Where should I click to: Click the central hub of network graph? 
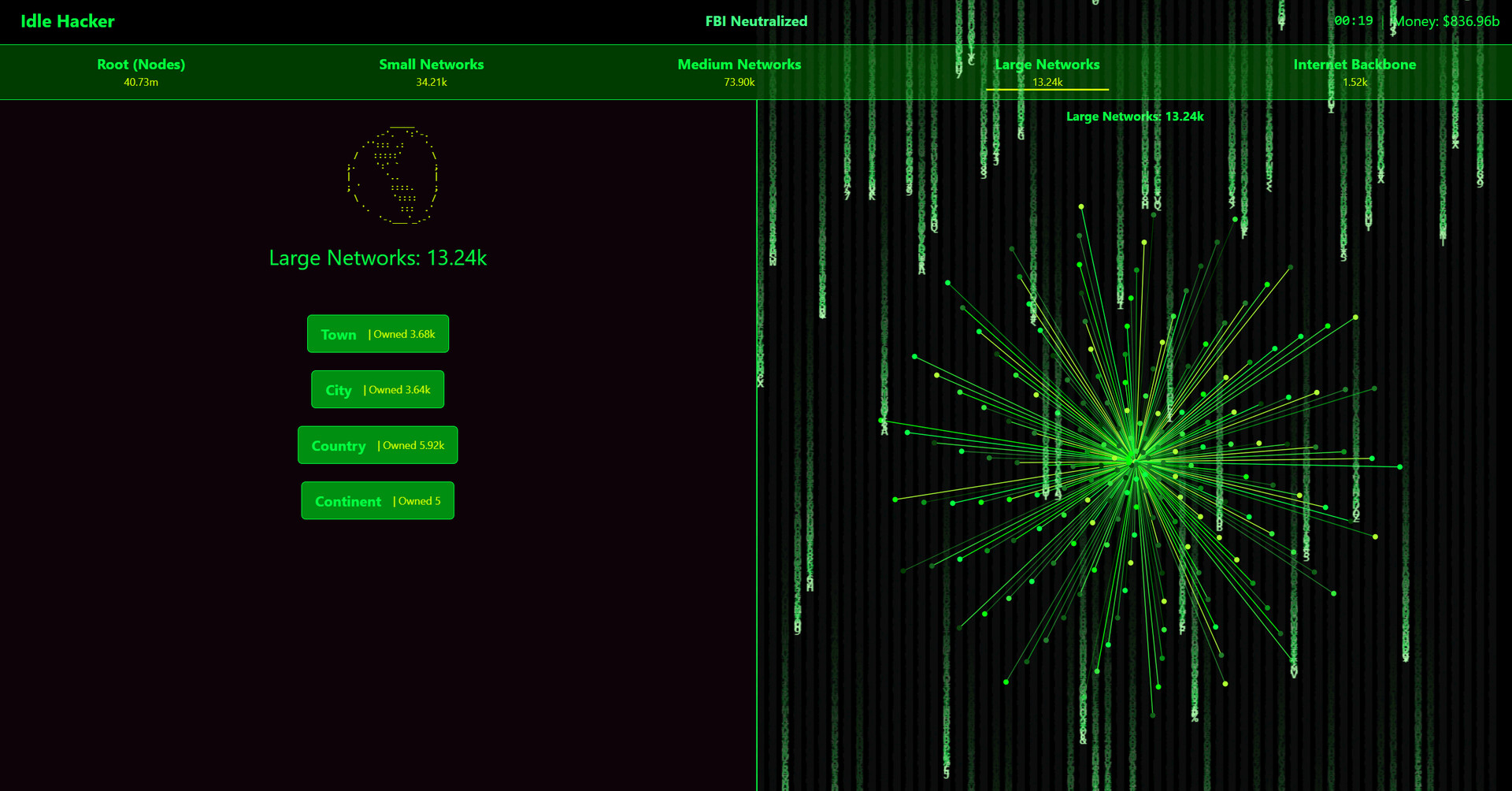pyautogui.click(x=1134, y=459)
